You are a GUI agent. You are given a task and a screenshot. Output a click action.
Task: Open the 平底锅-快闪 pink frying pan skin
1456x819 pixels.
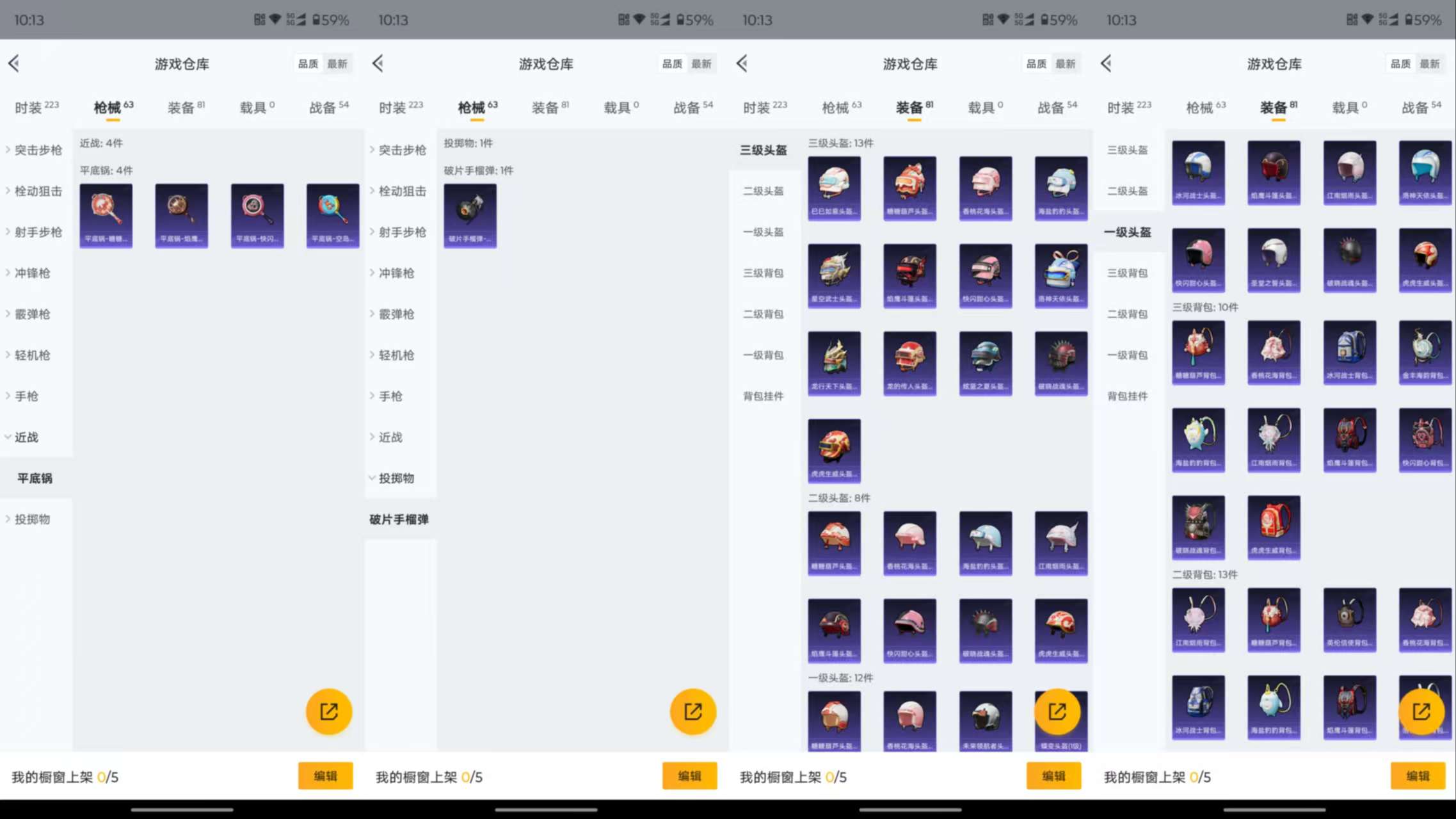[257, 216]
